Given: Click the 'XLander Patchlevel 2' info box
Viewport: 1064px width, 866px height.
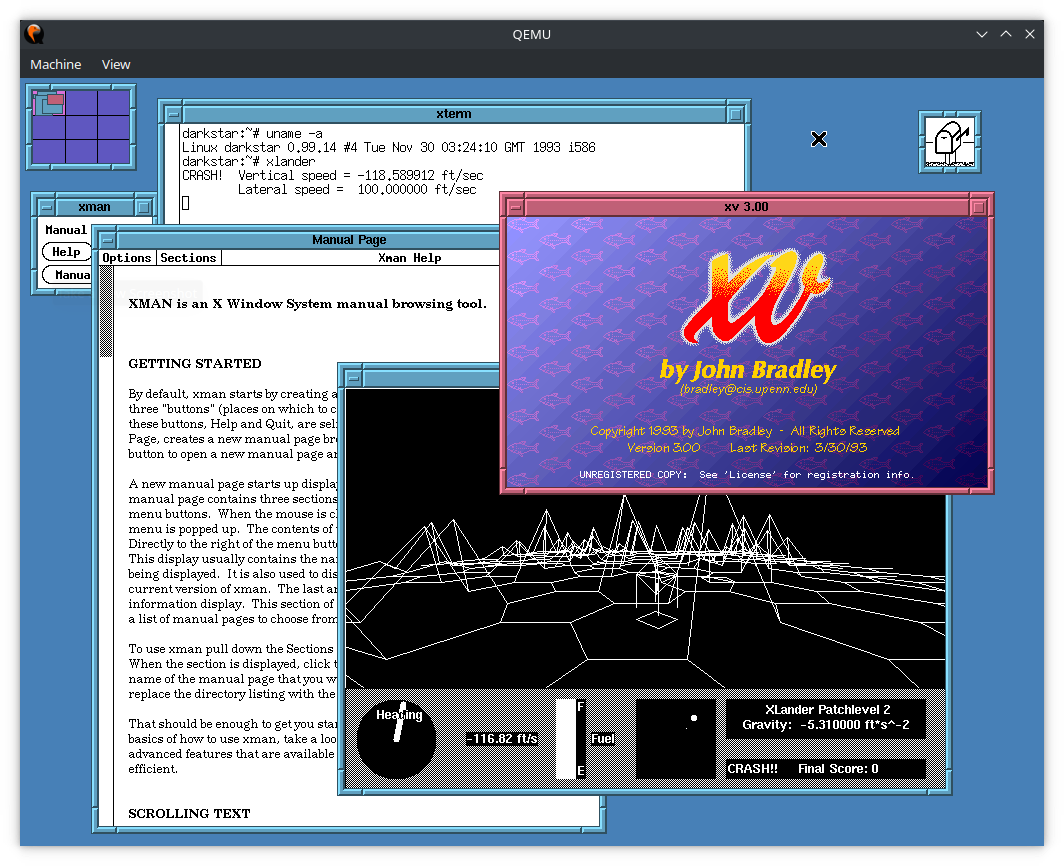Looking at the screenshot, I should coord(826,718).
